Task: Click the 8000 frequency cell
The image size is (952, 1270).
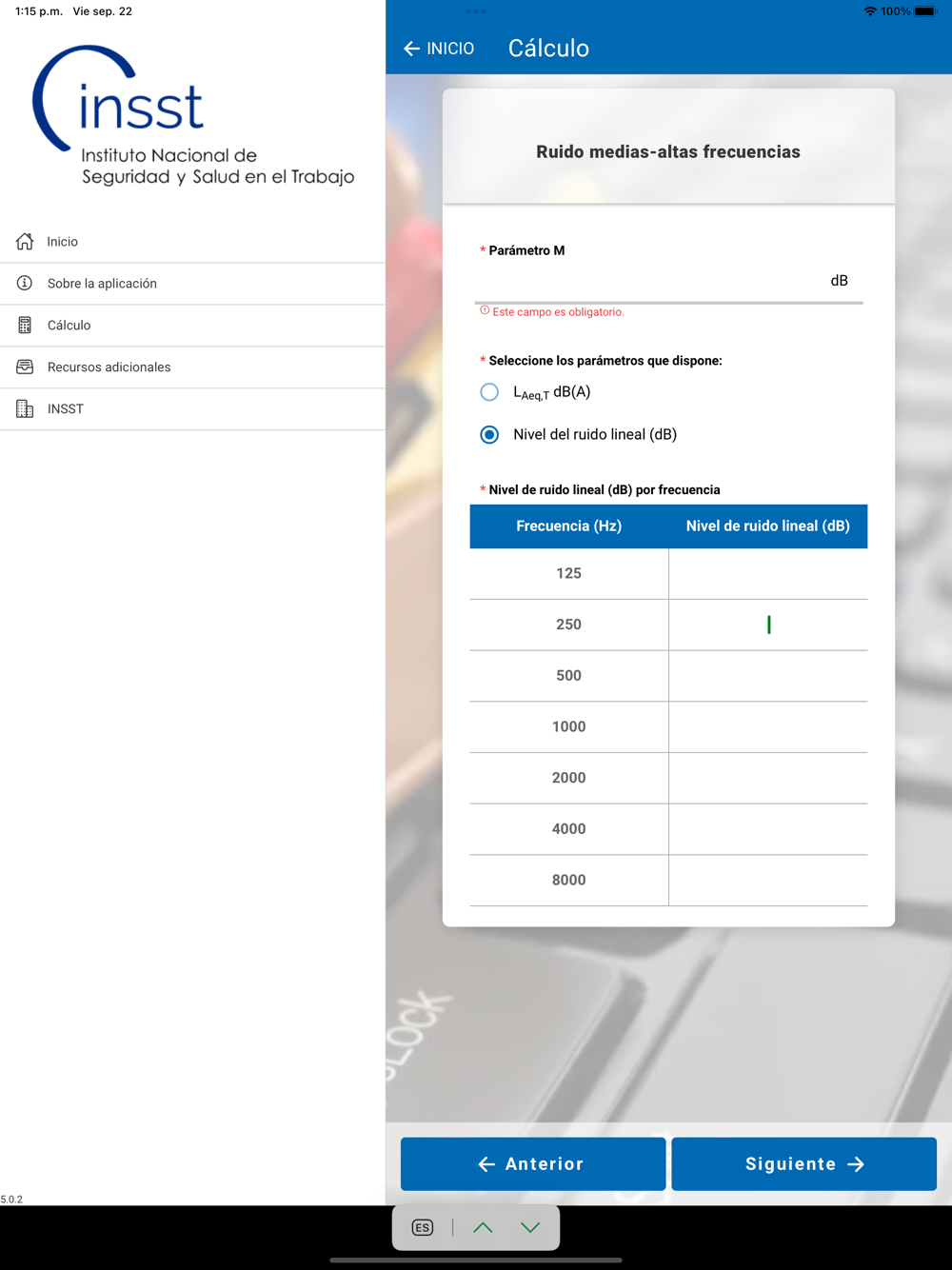Action: coord(569,881)
